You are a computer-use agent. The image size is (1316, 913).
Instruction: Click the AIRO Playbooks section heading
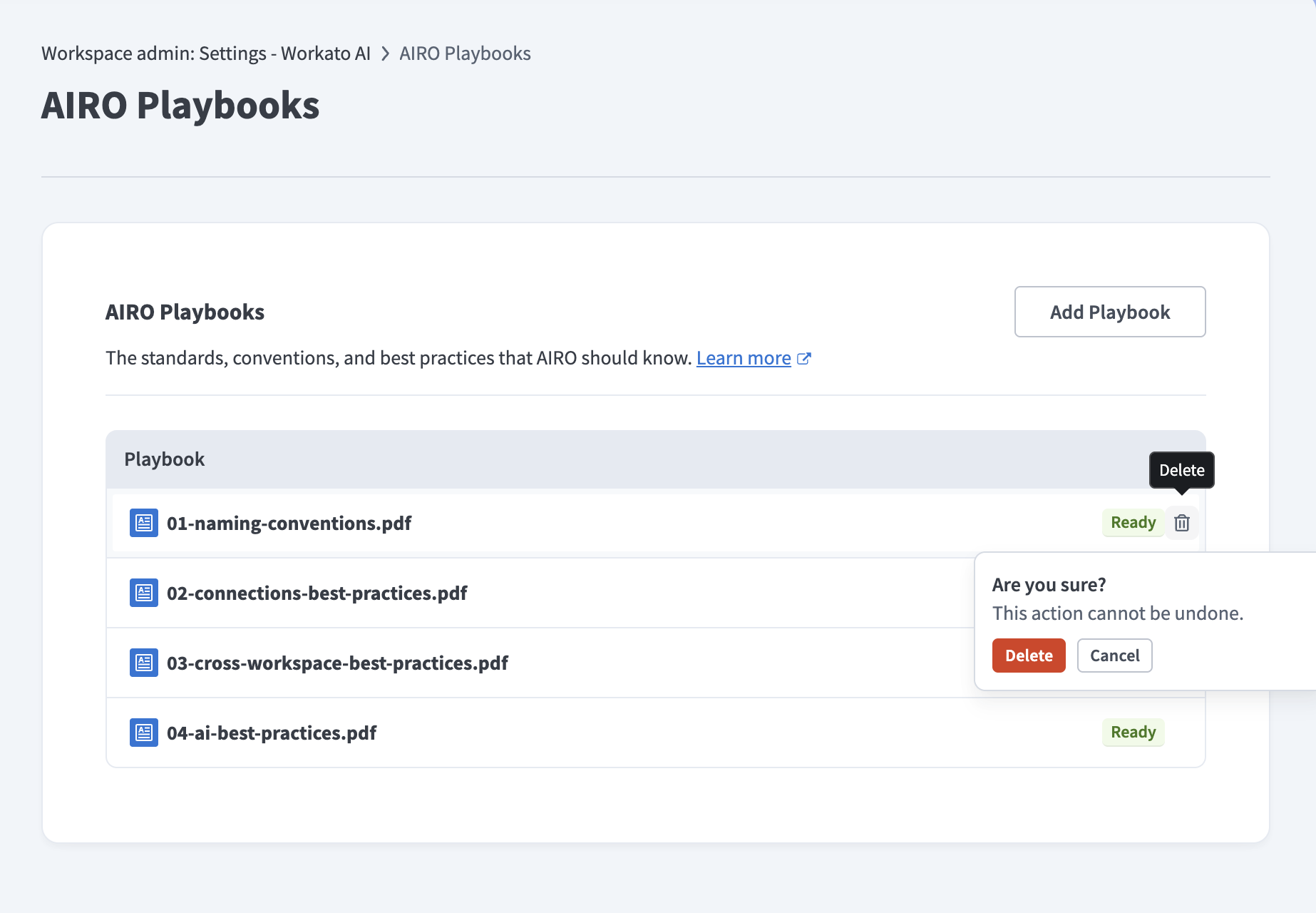(185, 312)
